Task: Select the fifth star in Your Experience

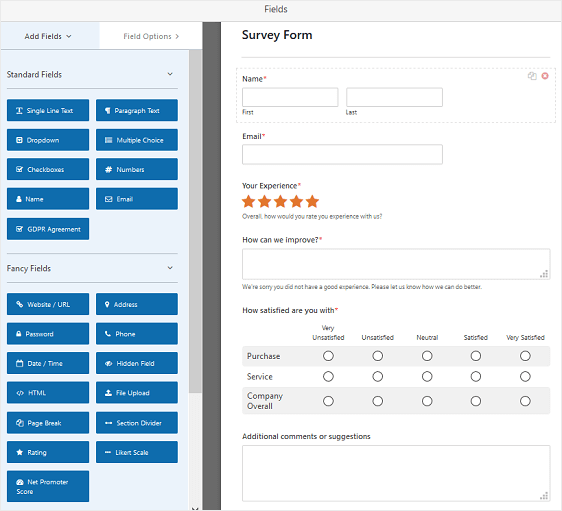Action: pos(313,201)
